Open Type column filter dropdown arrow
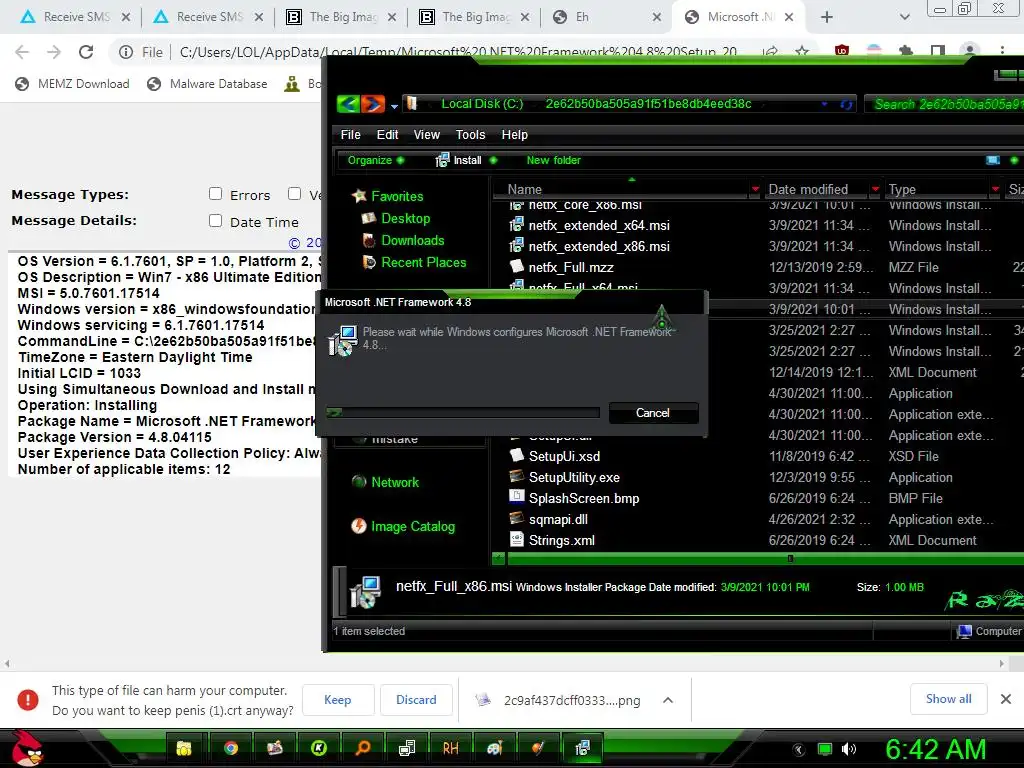 [x=995, y=189]
